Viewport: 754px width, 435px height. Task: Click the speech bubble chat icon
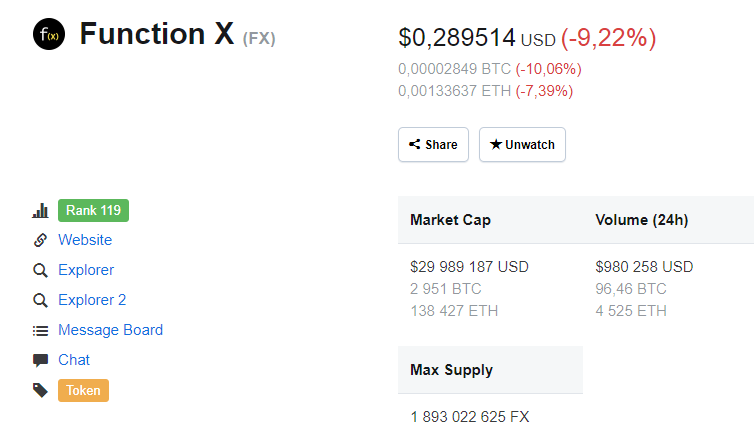[41, 360]
